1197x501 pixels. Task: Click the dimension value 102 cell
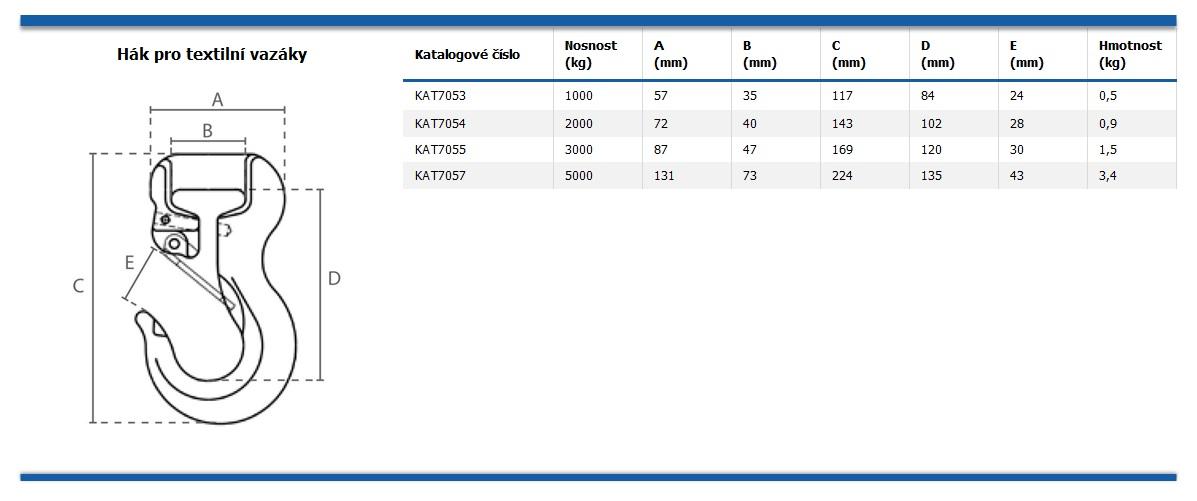pyautogui.click(x=932, y=124)
